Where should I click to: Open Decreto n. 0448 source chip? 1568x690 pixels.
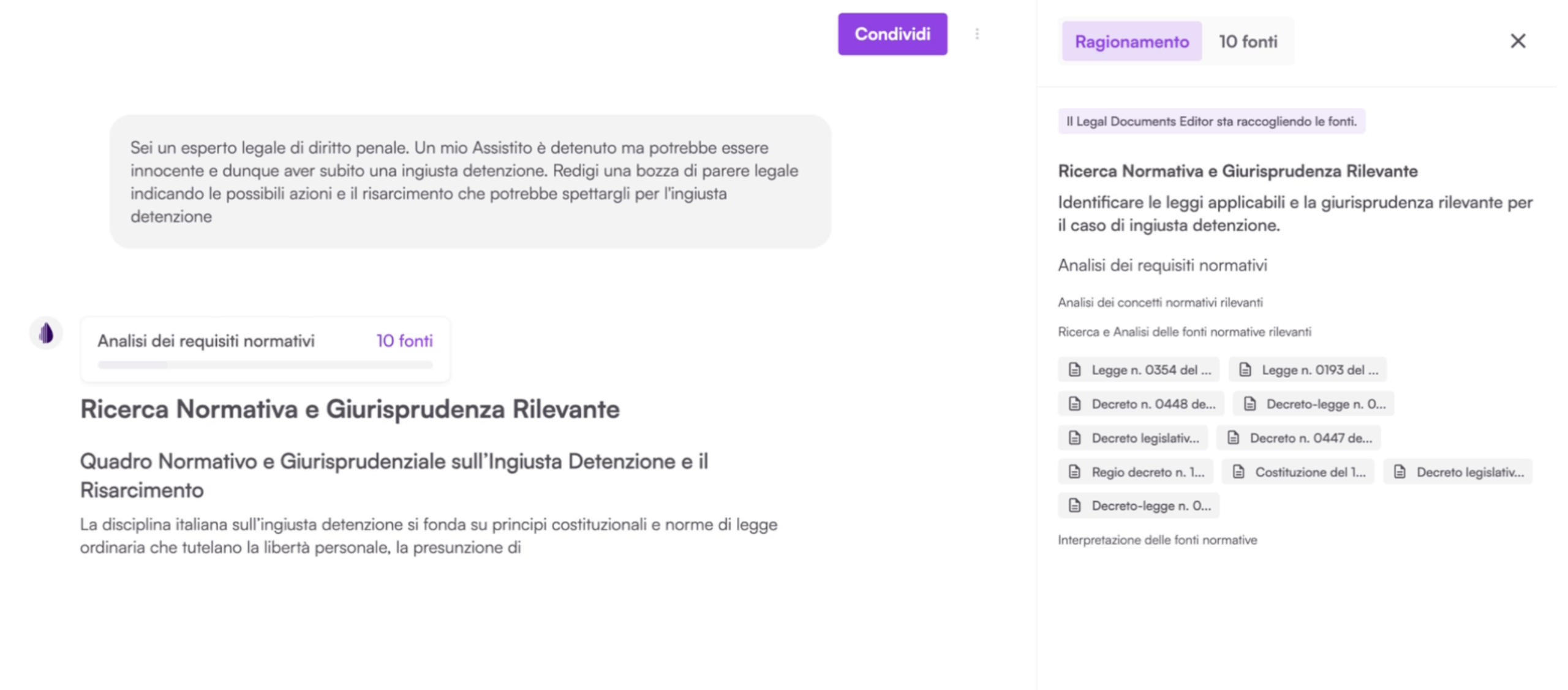pyautogui.click(x=1140, y=404)
